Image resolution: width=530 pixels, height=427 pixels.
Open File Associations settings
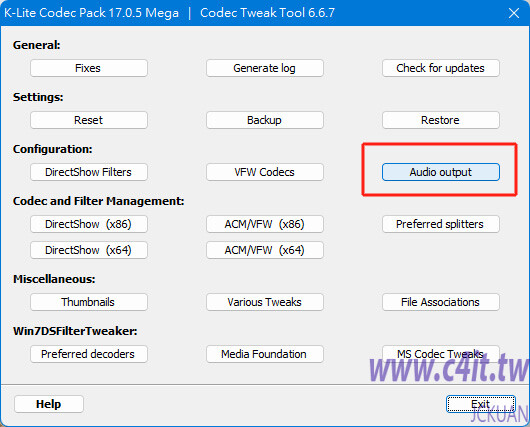pos(441,302)
